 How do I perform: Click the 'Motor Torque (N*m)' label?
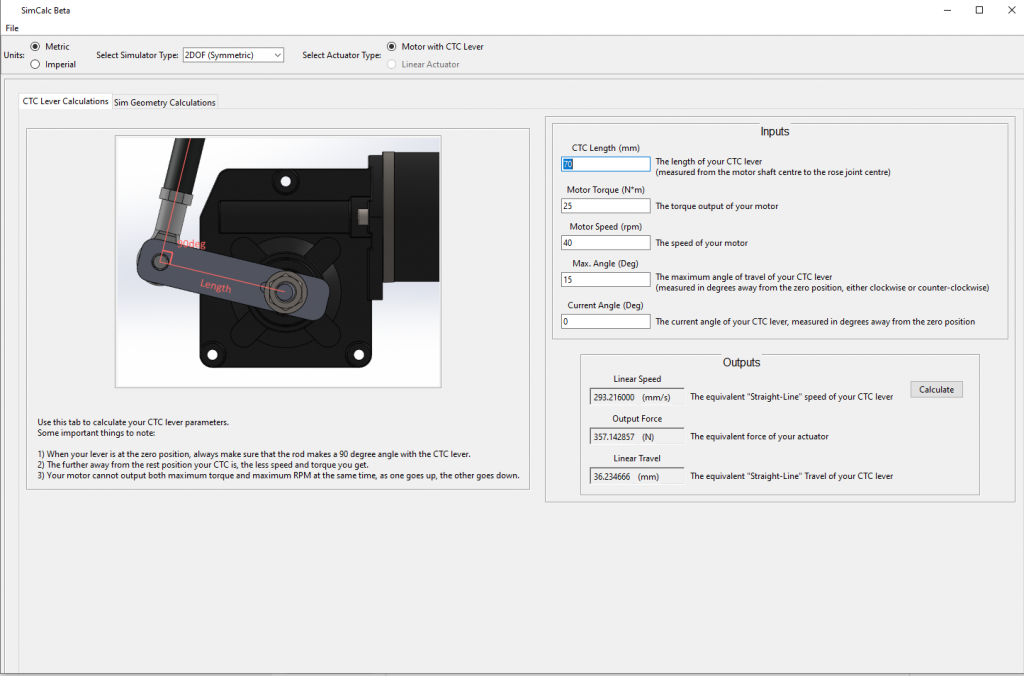pyautogui.click(x=605, y=189)
